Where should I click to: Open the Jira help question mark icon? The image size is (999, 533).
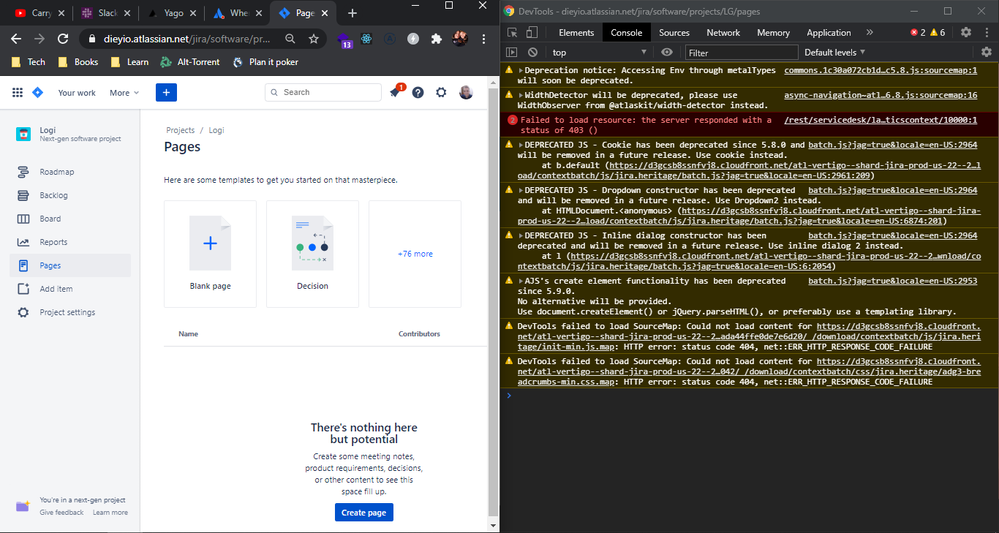(418, 92)
